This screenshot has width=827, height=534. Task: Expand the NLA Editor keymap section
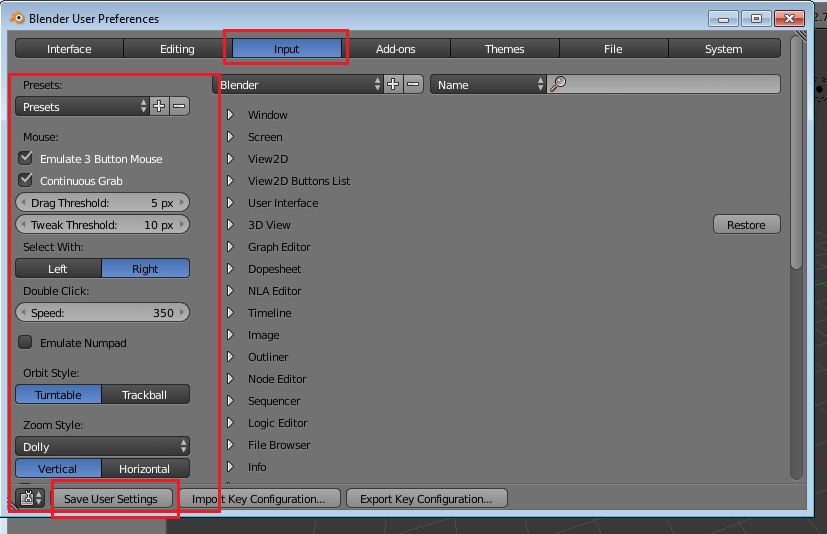click(x=230, y=291)
